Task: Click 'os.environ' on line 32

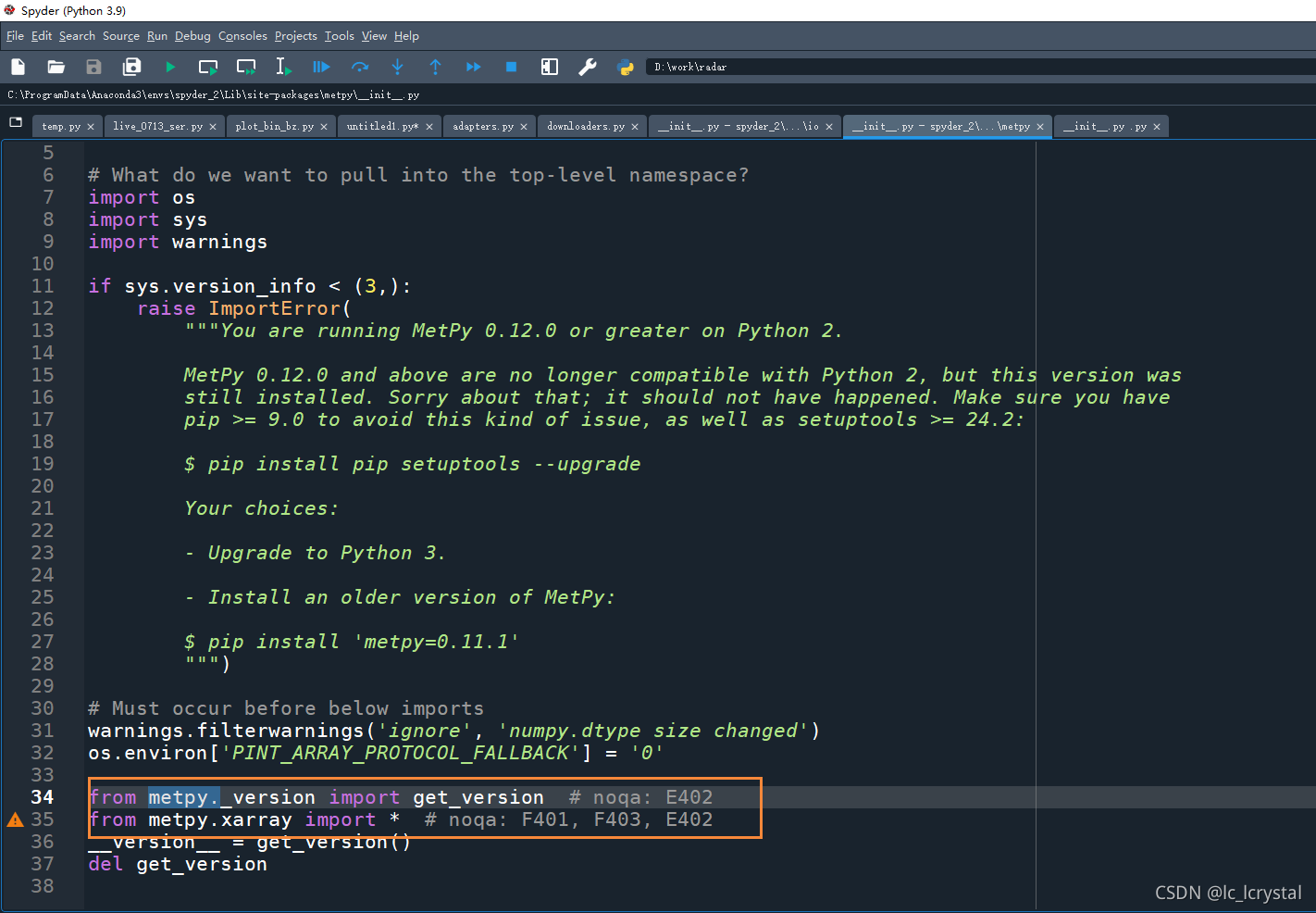Action: click(x=148, y=753)
